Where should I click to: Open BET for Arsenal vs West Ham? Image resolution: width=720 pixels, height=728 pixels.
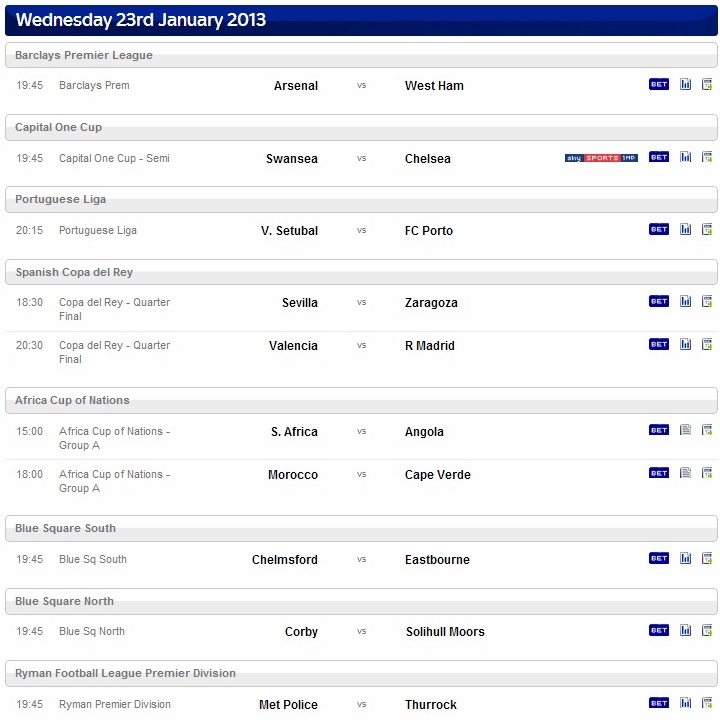[658, 84]
